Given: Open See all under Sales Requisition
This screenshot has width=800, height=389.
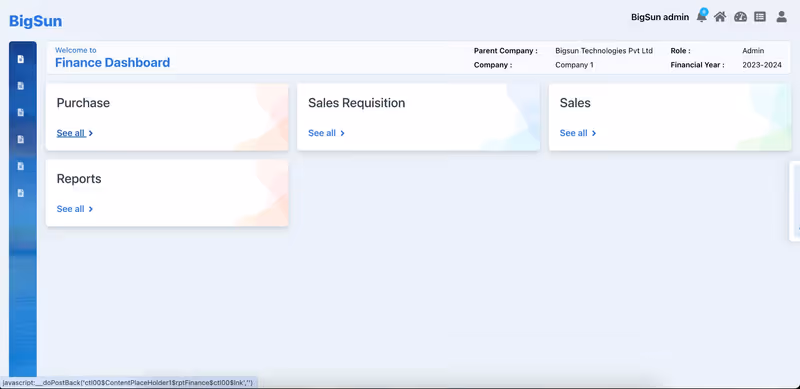Looking at the screenshot, I should [322, 133].
